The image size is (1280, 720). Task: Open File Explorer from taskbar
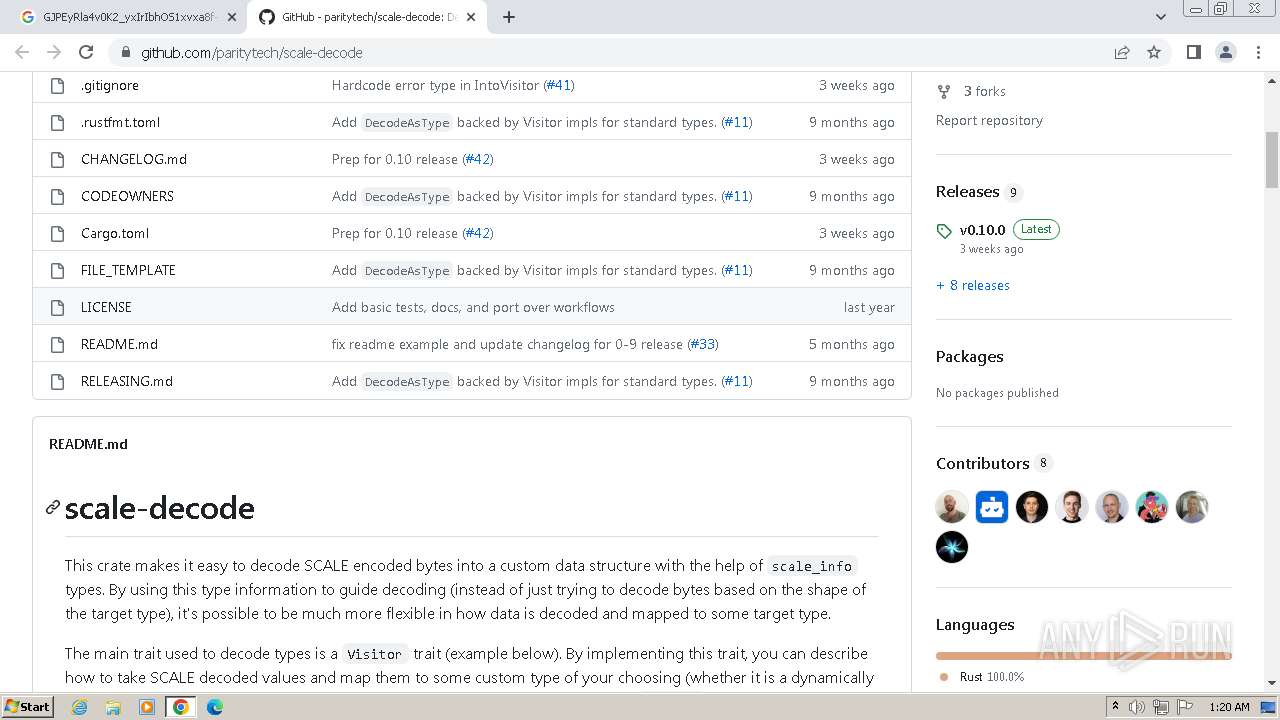click(x=113, y=707)
